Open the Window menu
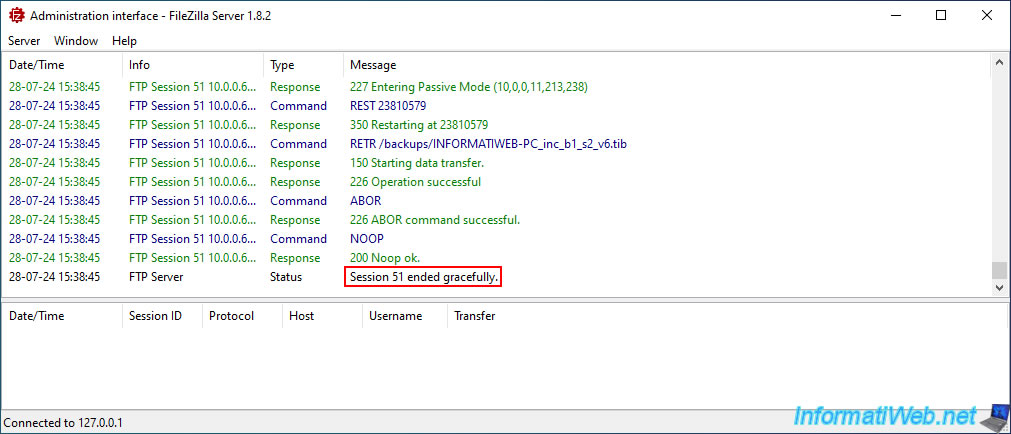The image size is (1011, 434). click(75, 41)
